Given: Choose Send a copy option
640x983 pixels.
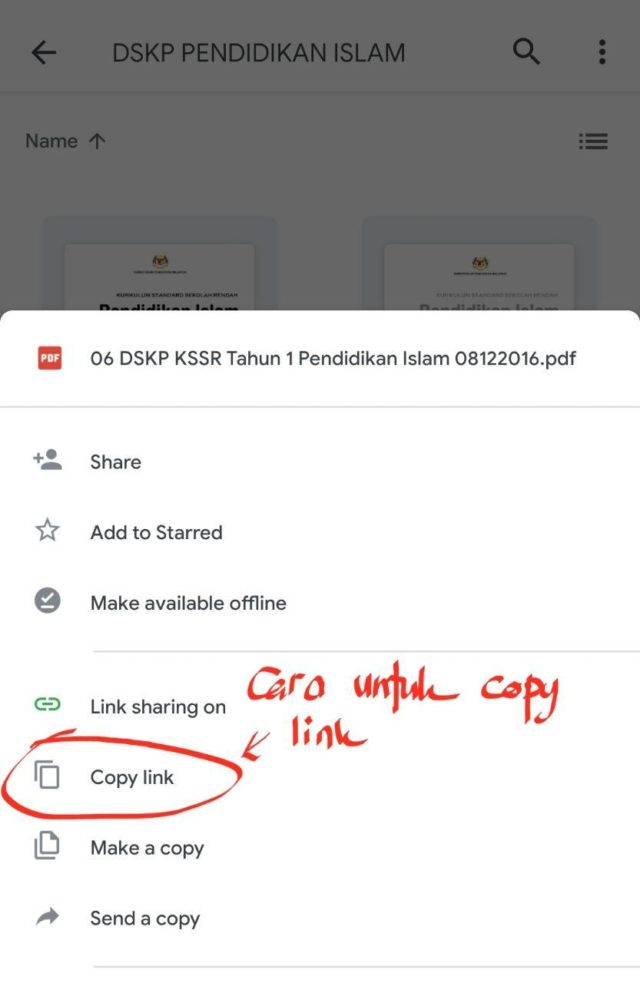Looking at the screenshot, I should (320, 918).
